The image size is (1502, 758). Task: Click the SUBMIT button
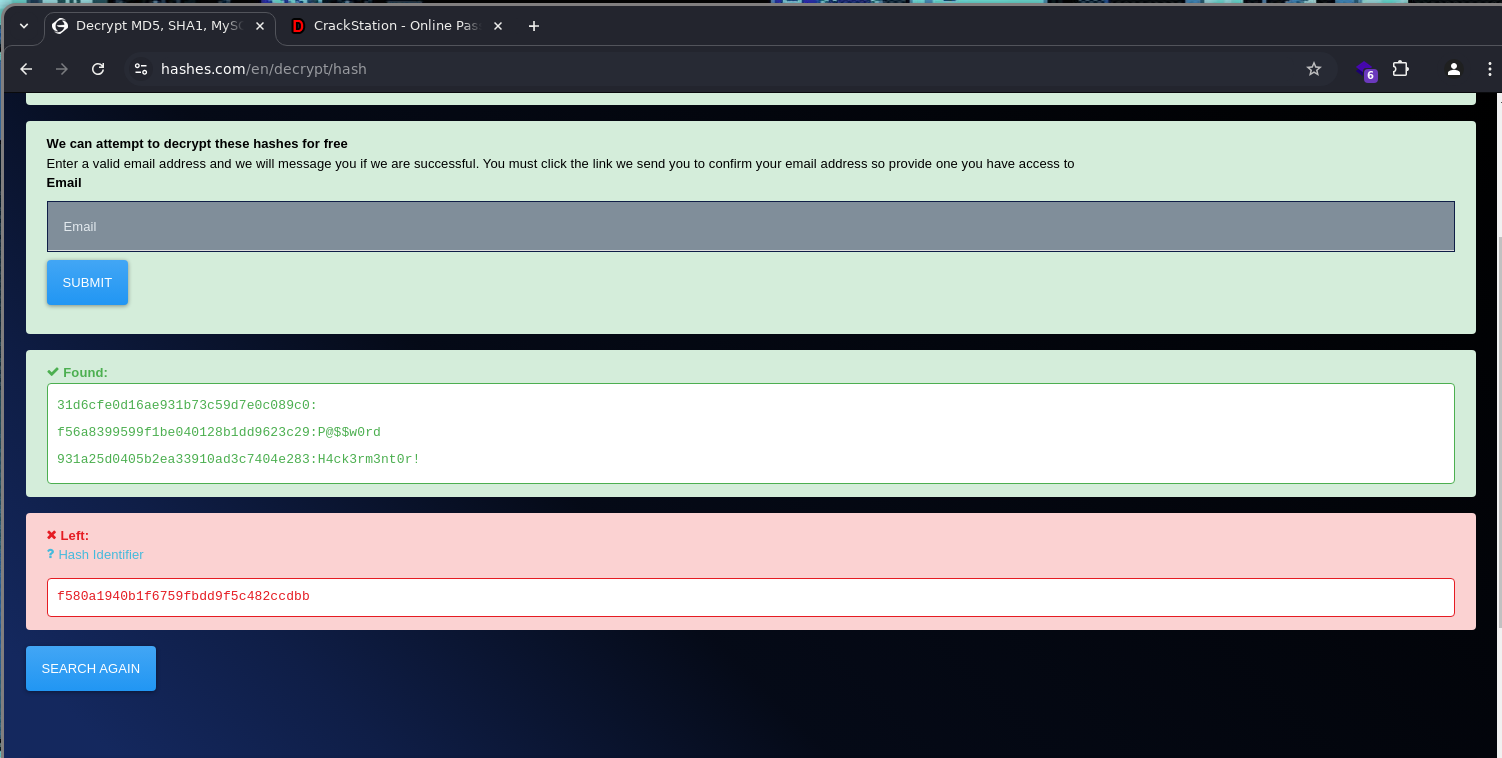(87, 282)
